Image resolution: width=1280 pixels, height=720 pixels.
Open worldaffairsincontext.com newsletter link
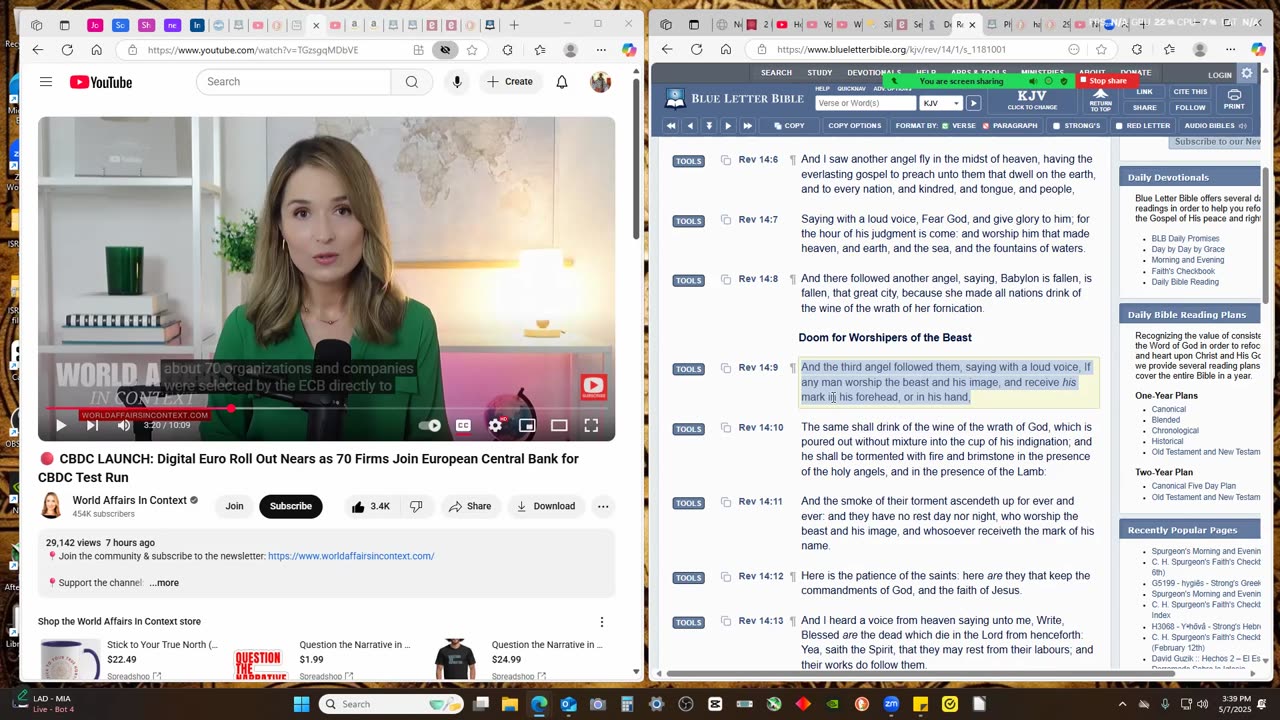click(x=351, y=556)
